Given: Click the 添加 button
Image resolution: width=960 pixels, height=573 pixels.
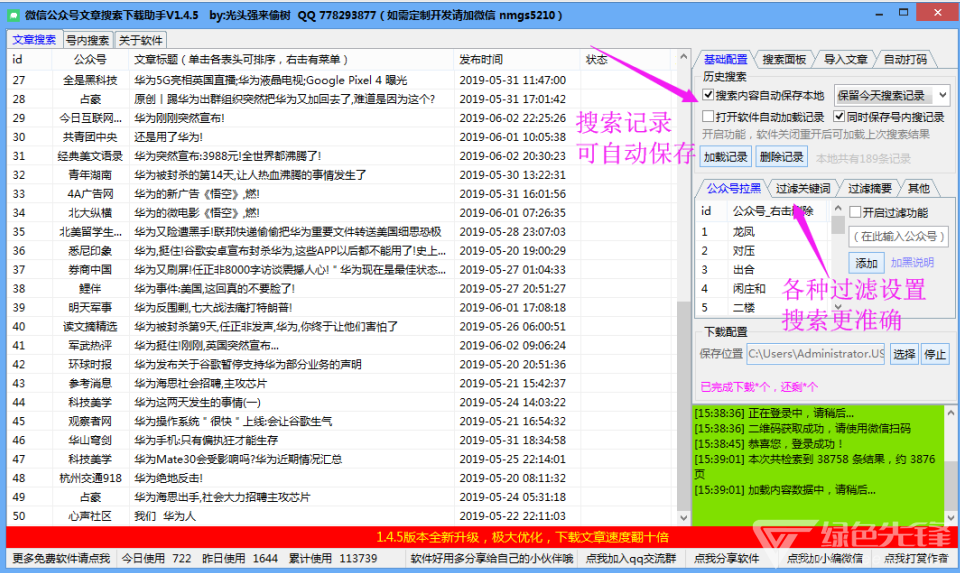Looking at the screenshot, I should point(866,263).
